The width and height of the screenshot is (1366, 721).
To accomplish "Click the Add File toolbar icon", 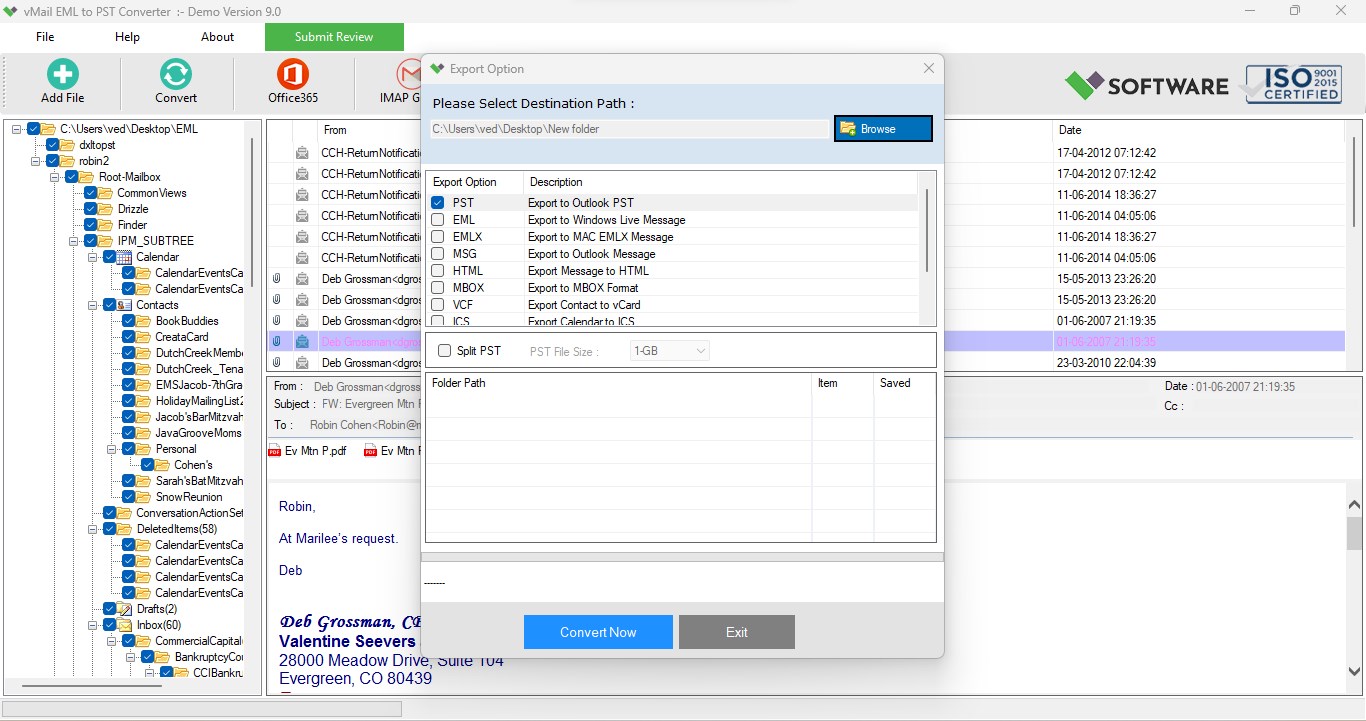I will pos(62,74).
